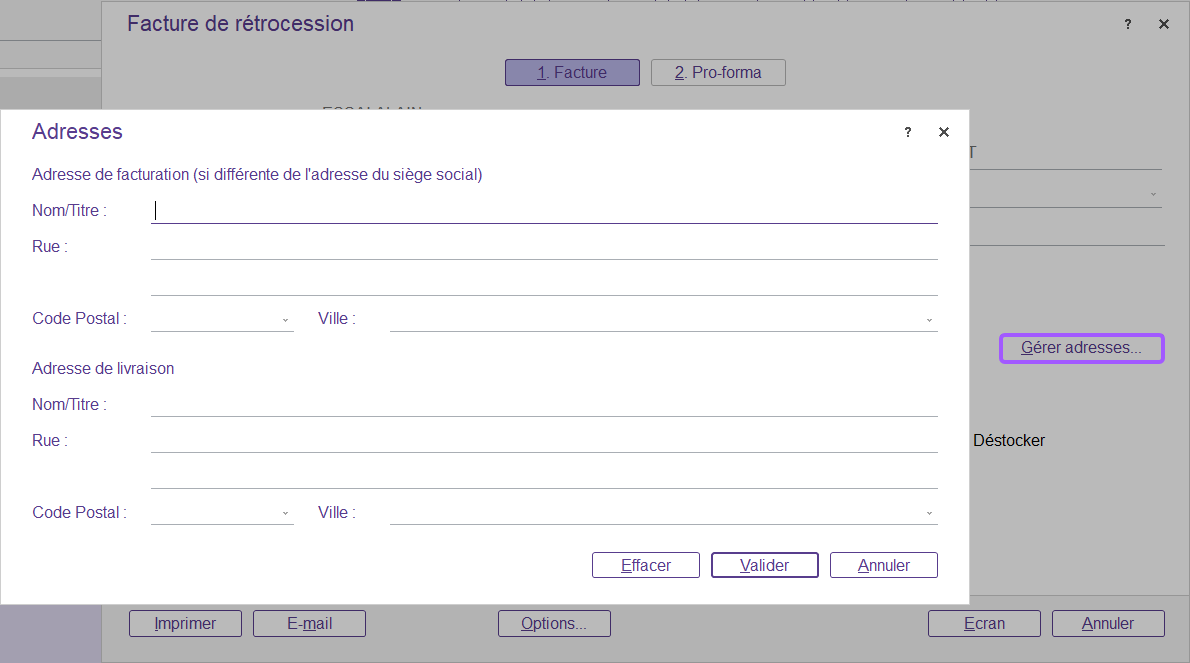1190x663 pixels.
Task: Expand billing Ville dropdown list
Action: pyautogui.click(x=929, y=320)
